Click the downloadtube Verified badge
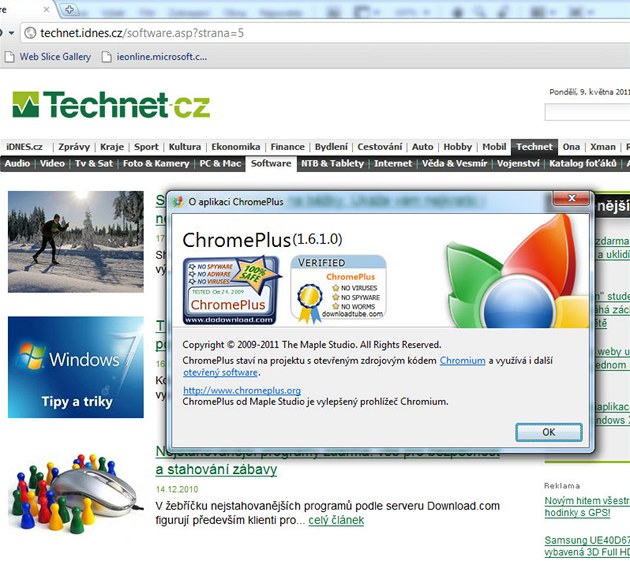 coord(338,287)
